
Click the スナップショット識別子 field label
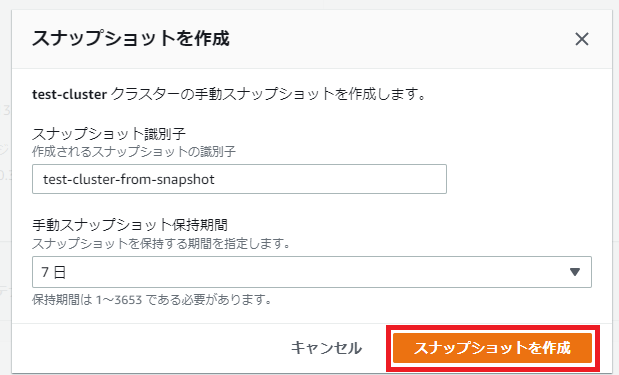(109, 134)
